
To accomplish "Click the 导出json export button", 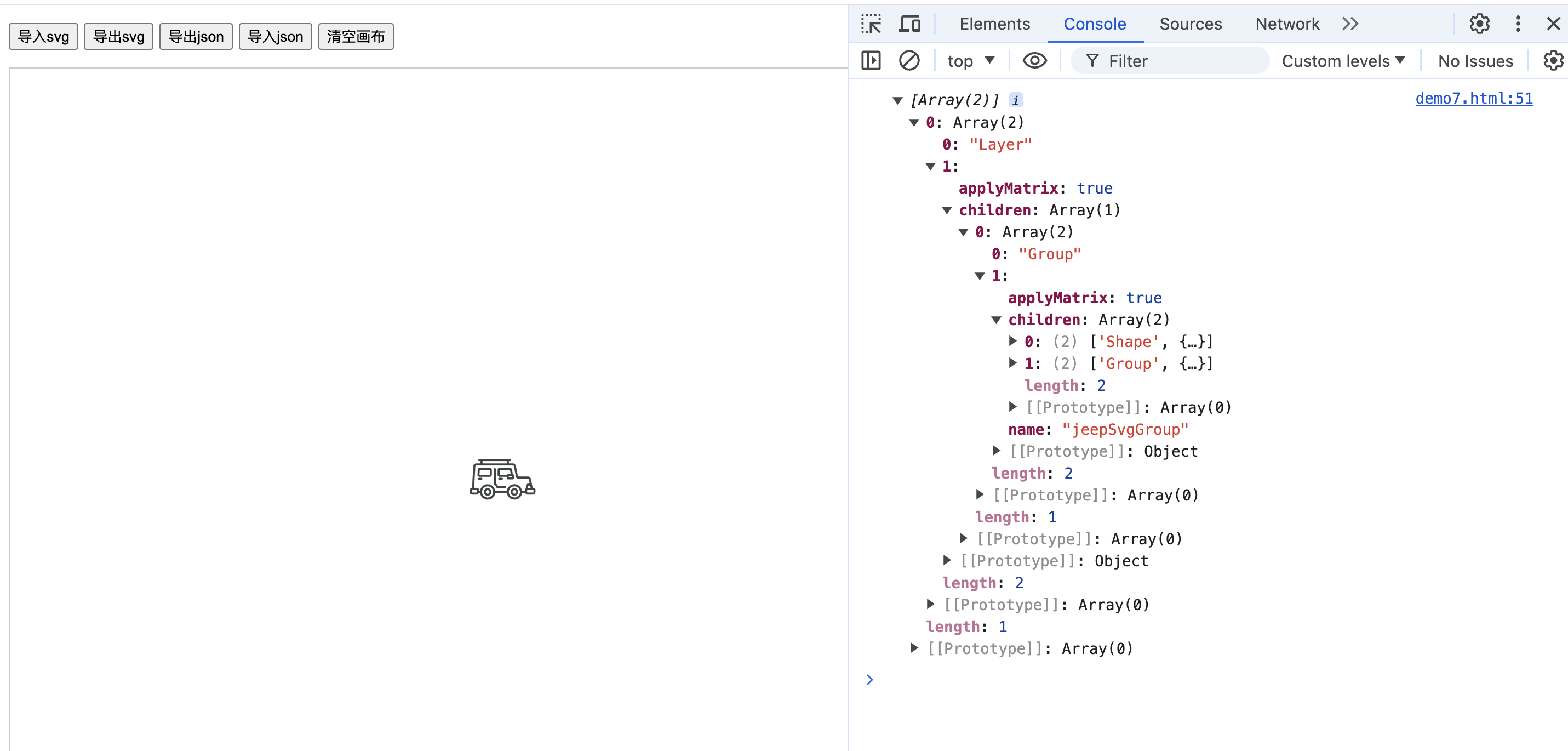I will 196,36.
